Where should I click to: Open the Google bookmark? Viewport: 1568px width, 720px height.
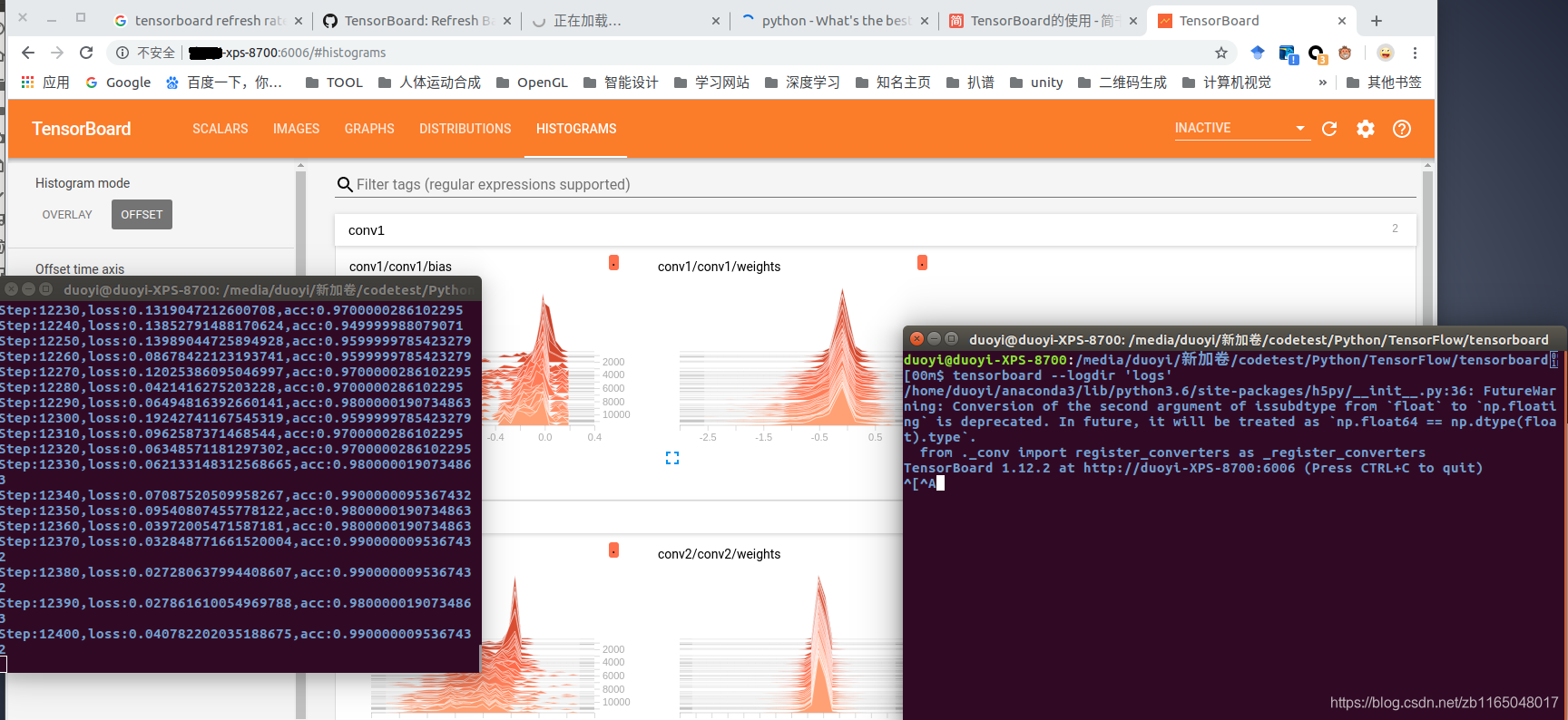(118, 83)
